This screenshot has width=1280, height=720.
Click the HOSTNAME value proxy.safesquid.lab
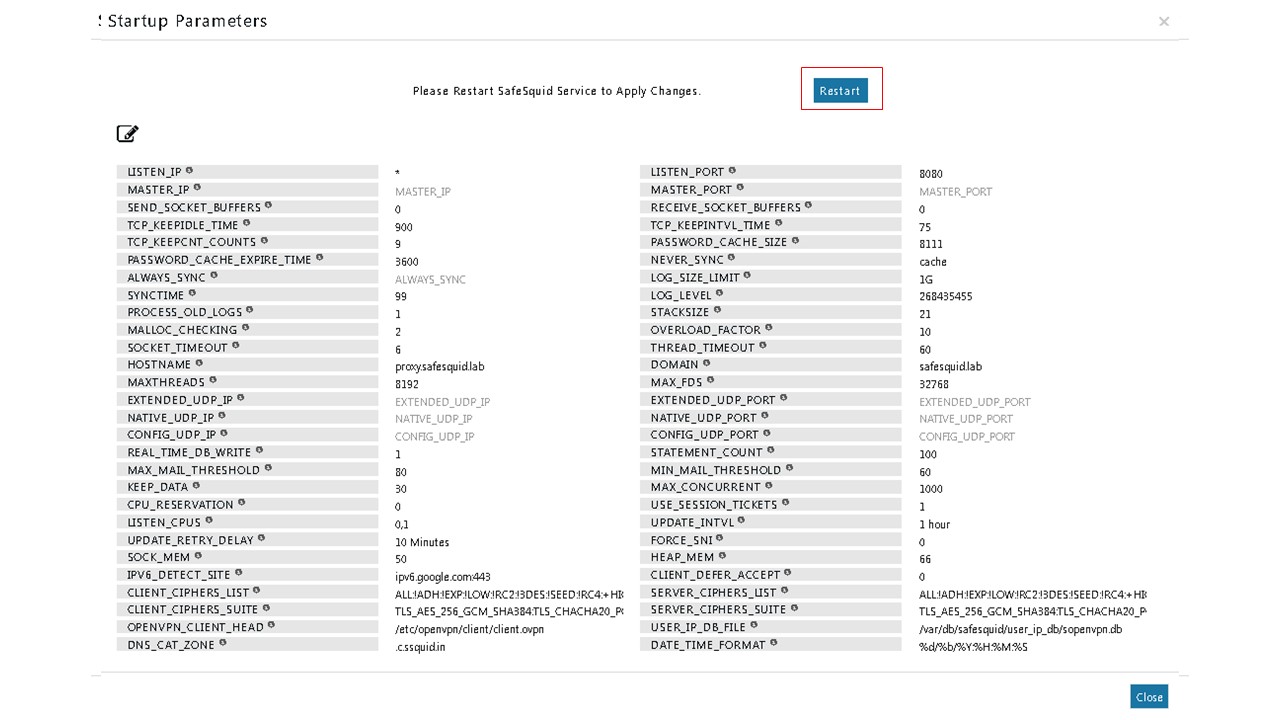point(439,367)
